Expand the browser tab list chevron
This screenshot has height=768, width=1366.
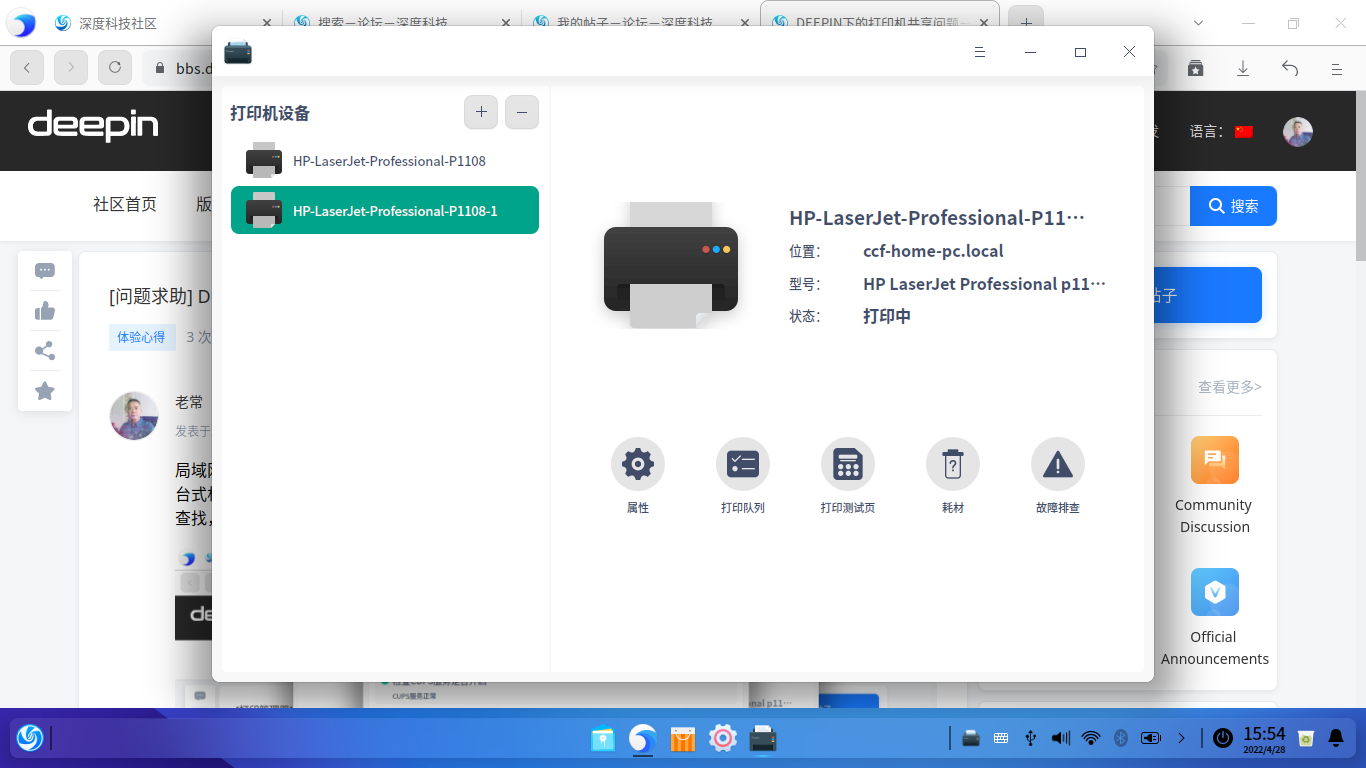[x=1199, y=23]
